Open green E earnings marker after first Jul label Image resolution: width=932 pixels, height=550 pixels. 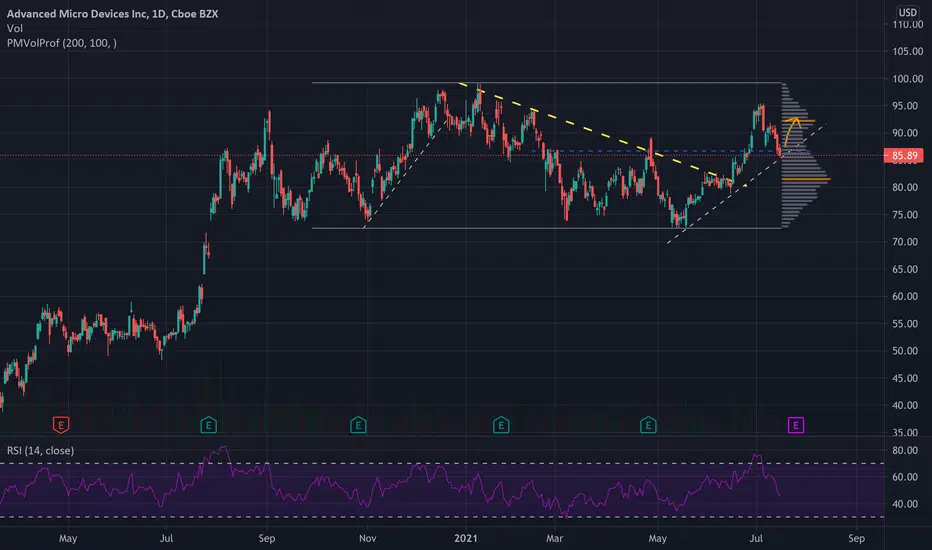click(x=208, y=425)
